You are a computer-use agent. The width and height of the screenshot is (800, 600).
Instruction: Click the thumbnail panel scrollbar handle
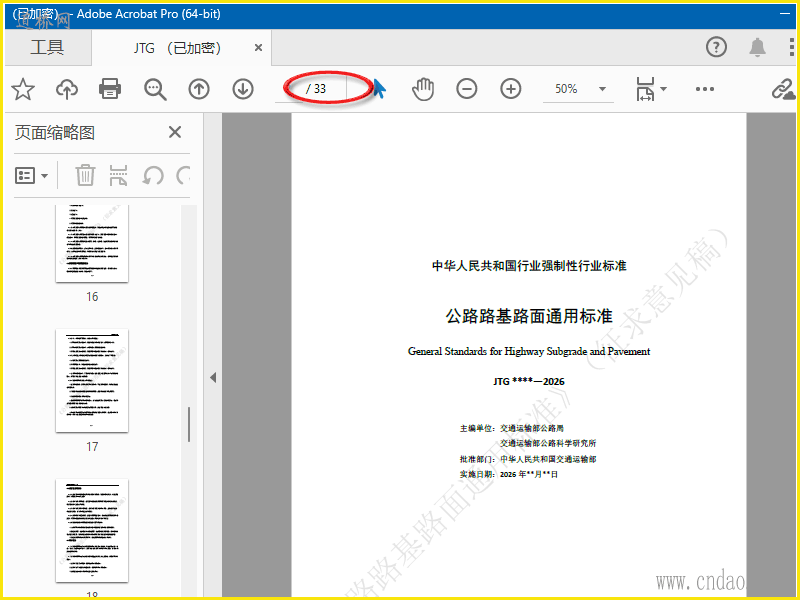(x=189, y=424)
